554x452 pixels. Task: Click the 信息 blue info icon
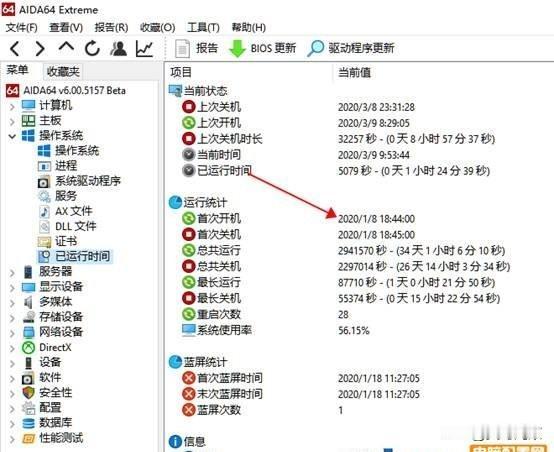(175, 441)
